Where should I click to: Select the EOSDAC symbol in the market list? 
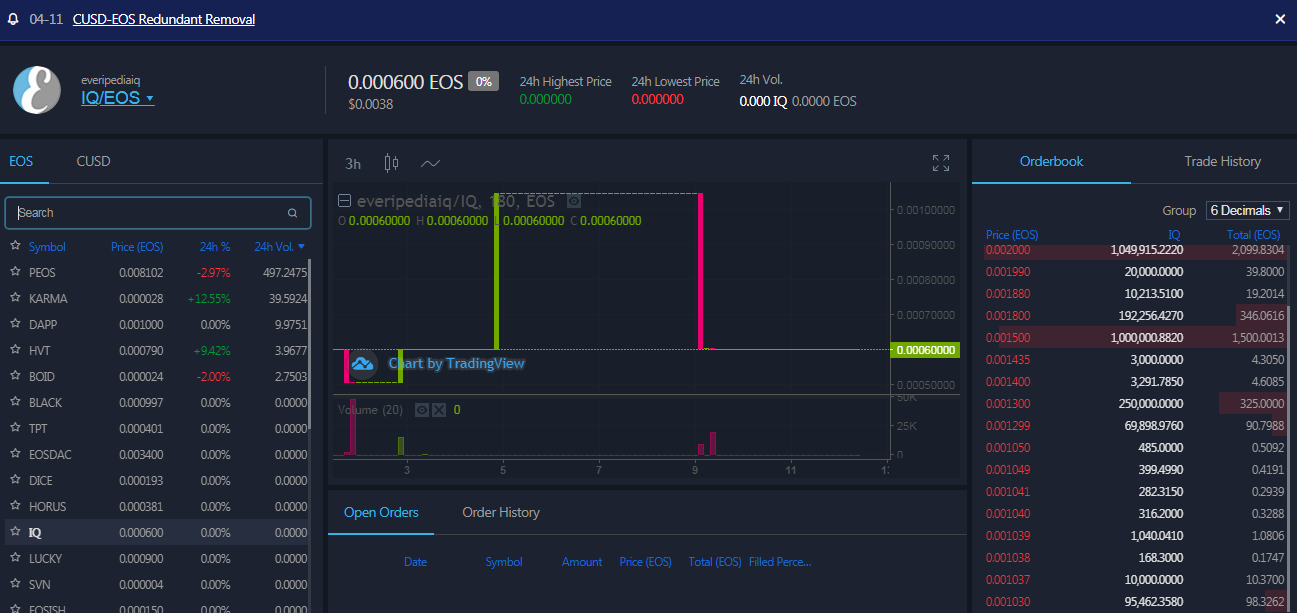[x=50, y=455]
